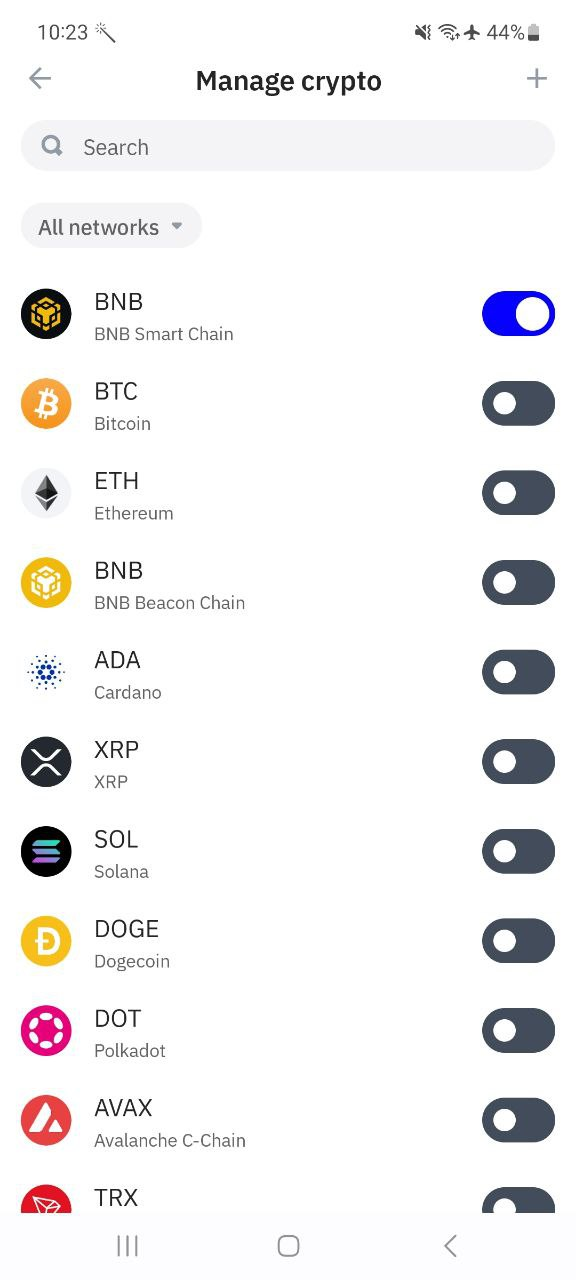This screenshot has height=1280, width=576.
Task: Tap the Solana logo icon
Action: point(46,852)
